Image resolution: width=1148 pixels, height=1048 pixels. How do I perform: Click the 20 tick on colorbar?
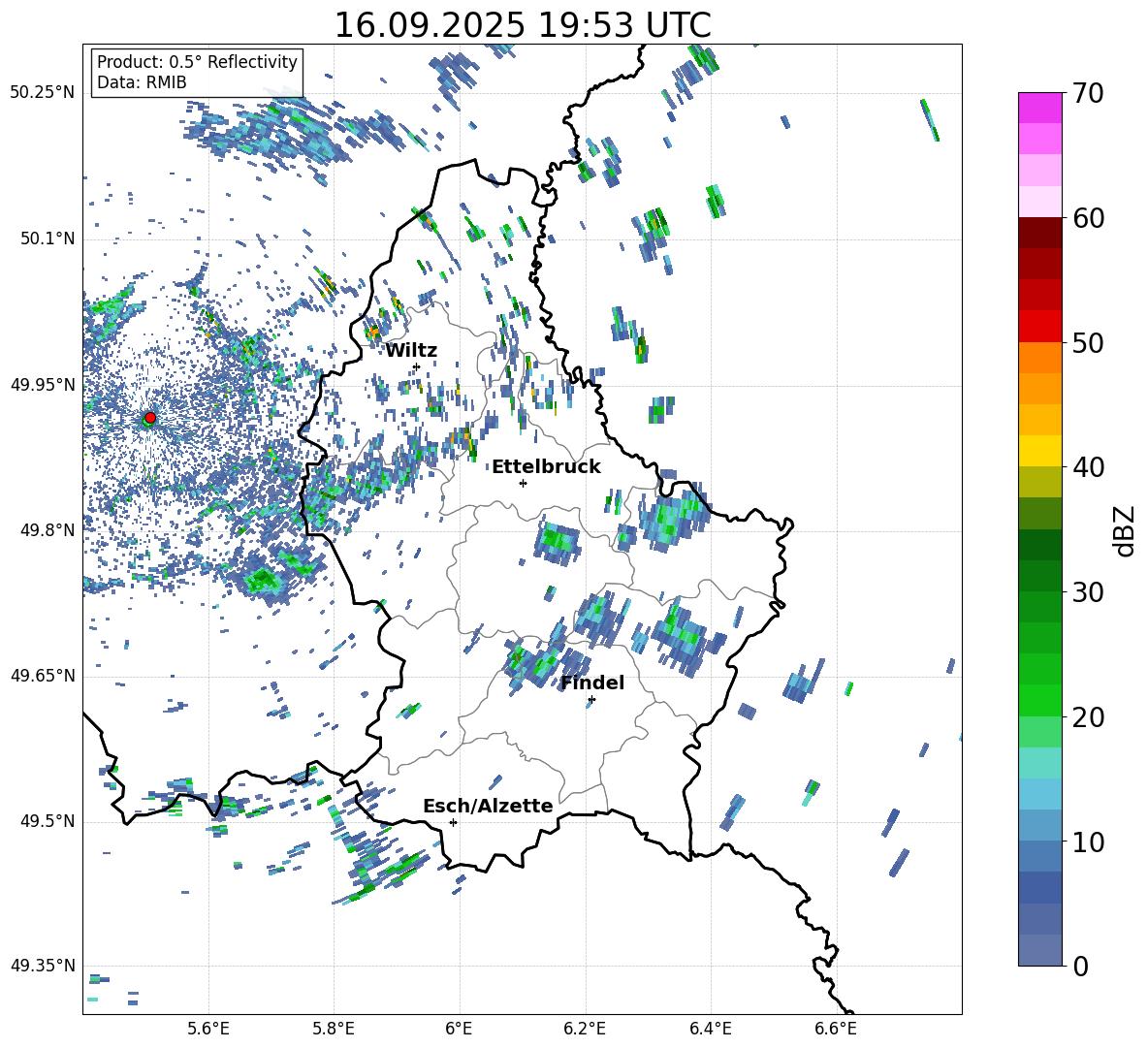[x=1088, y=716]
